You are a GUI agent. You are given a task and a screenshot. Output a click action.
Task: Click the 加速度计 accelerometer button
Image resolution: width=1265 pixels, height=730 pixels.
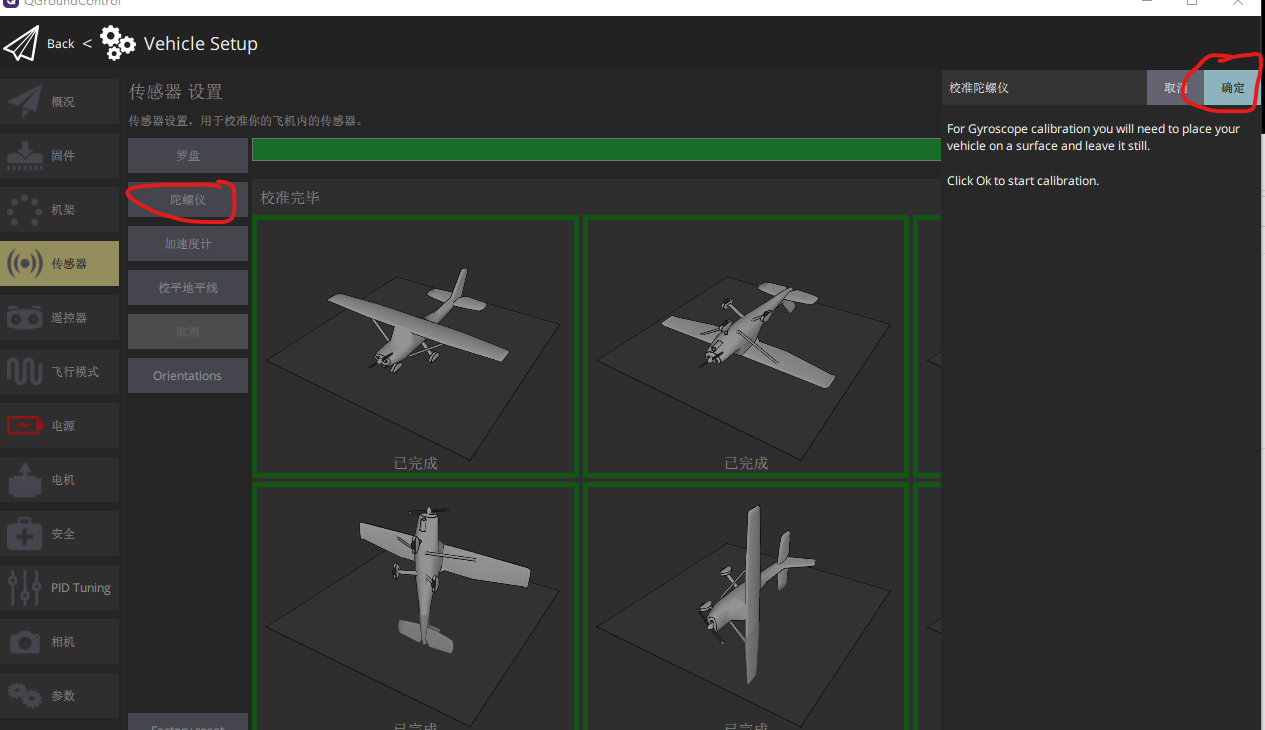tap(188, 244)
